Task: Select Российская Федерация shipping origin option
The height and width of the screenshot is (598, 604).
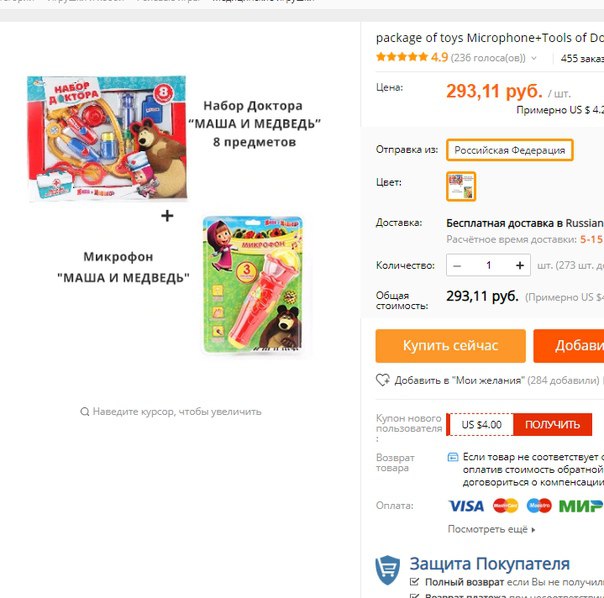Action: (510, 150)
